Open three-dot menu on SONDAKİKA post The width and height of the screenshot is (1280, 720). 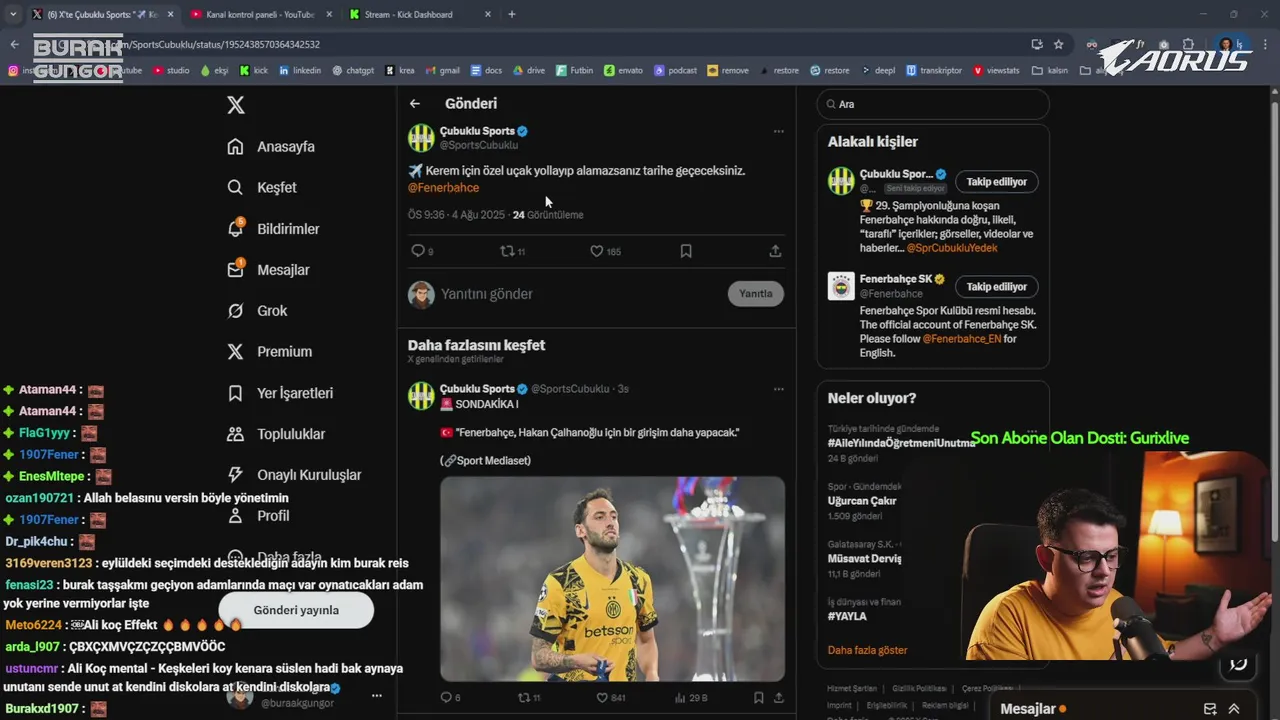tap(778, 389)
